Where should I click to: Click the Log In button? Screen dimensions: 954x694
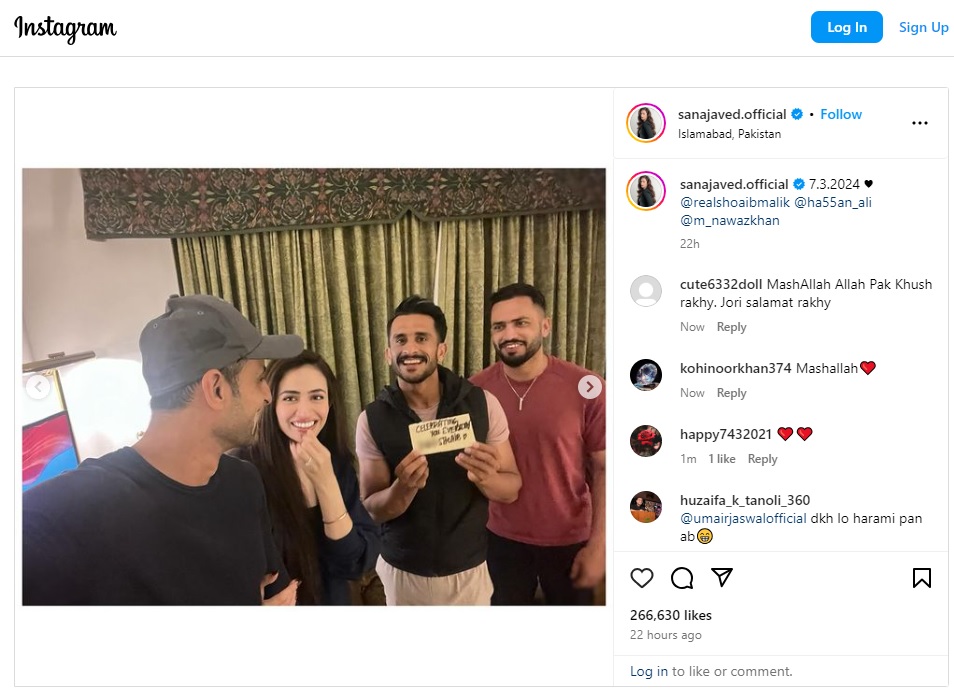pyautogui.click(x=846, y=27)
